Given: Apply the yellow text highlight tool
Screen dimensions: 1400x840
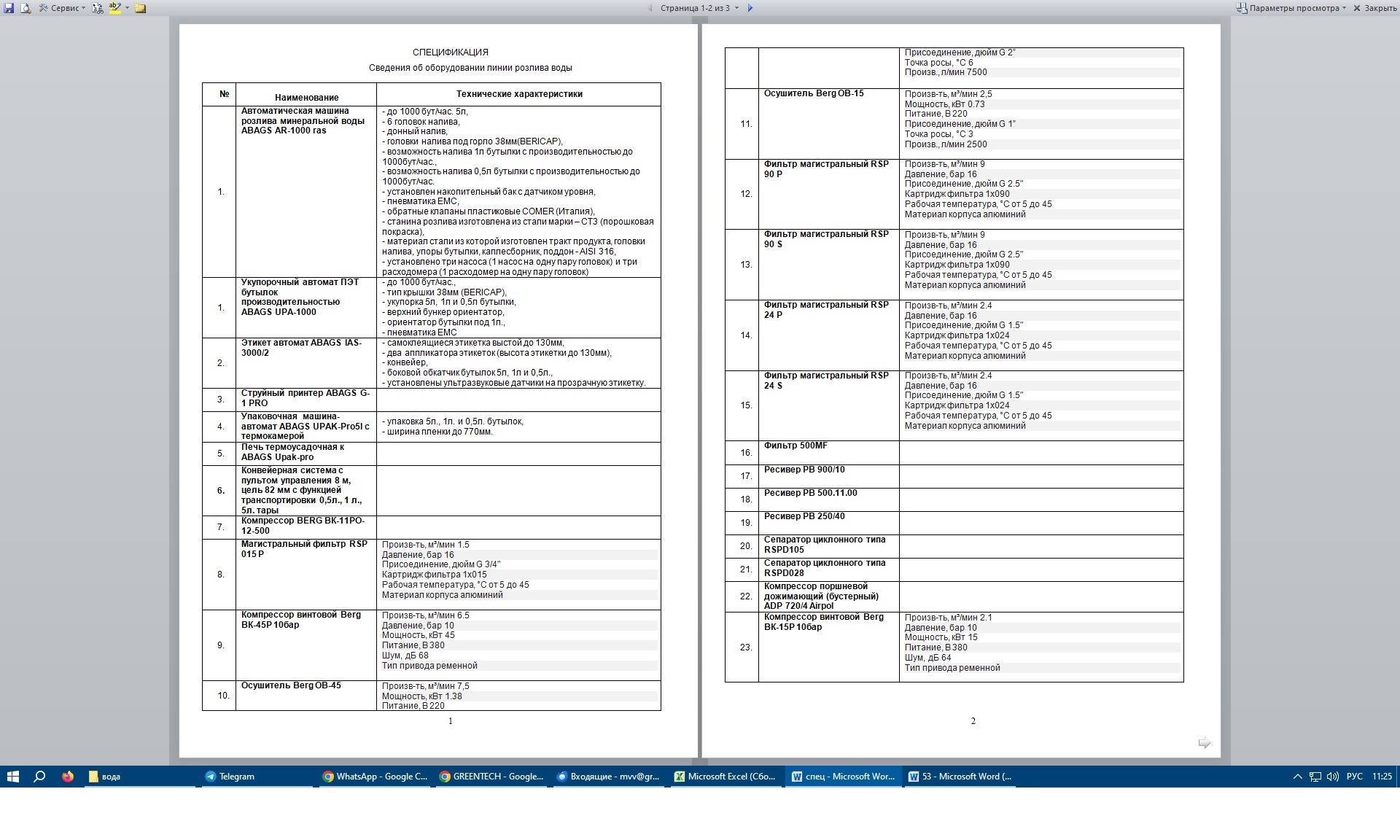Looking at the screenshot, I should click(x=115, y=8).
